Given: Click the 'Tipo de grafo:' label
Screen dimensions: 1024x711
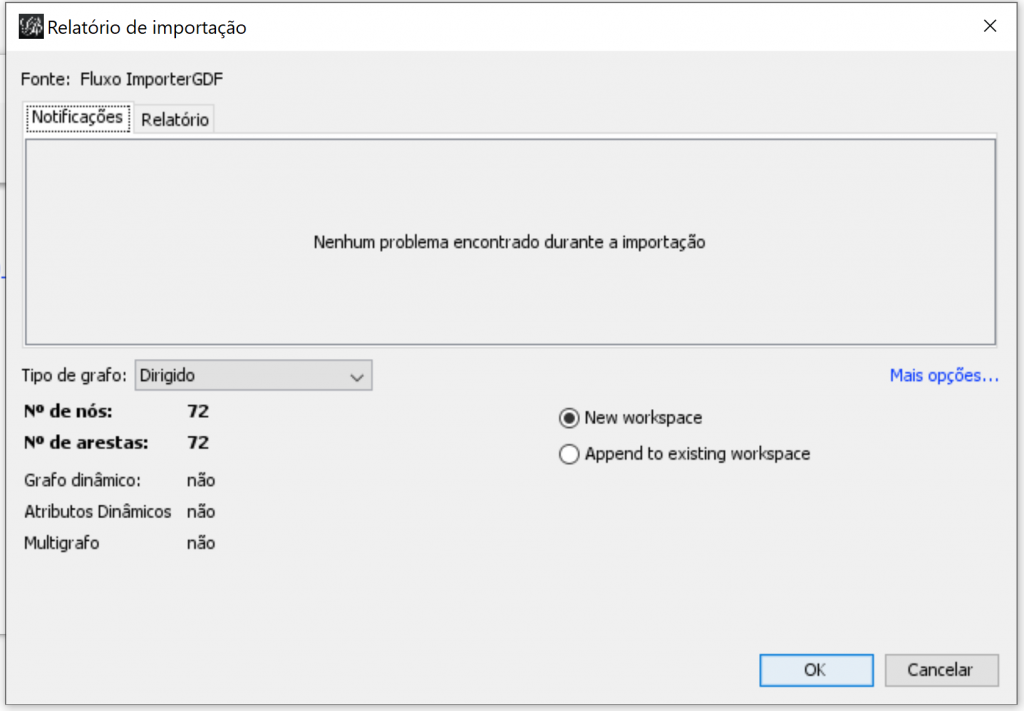Looking at the screenshot, I should tap(75, 376).
